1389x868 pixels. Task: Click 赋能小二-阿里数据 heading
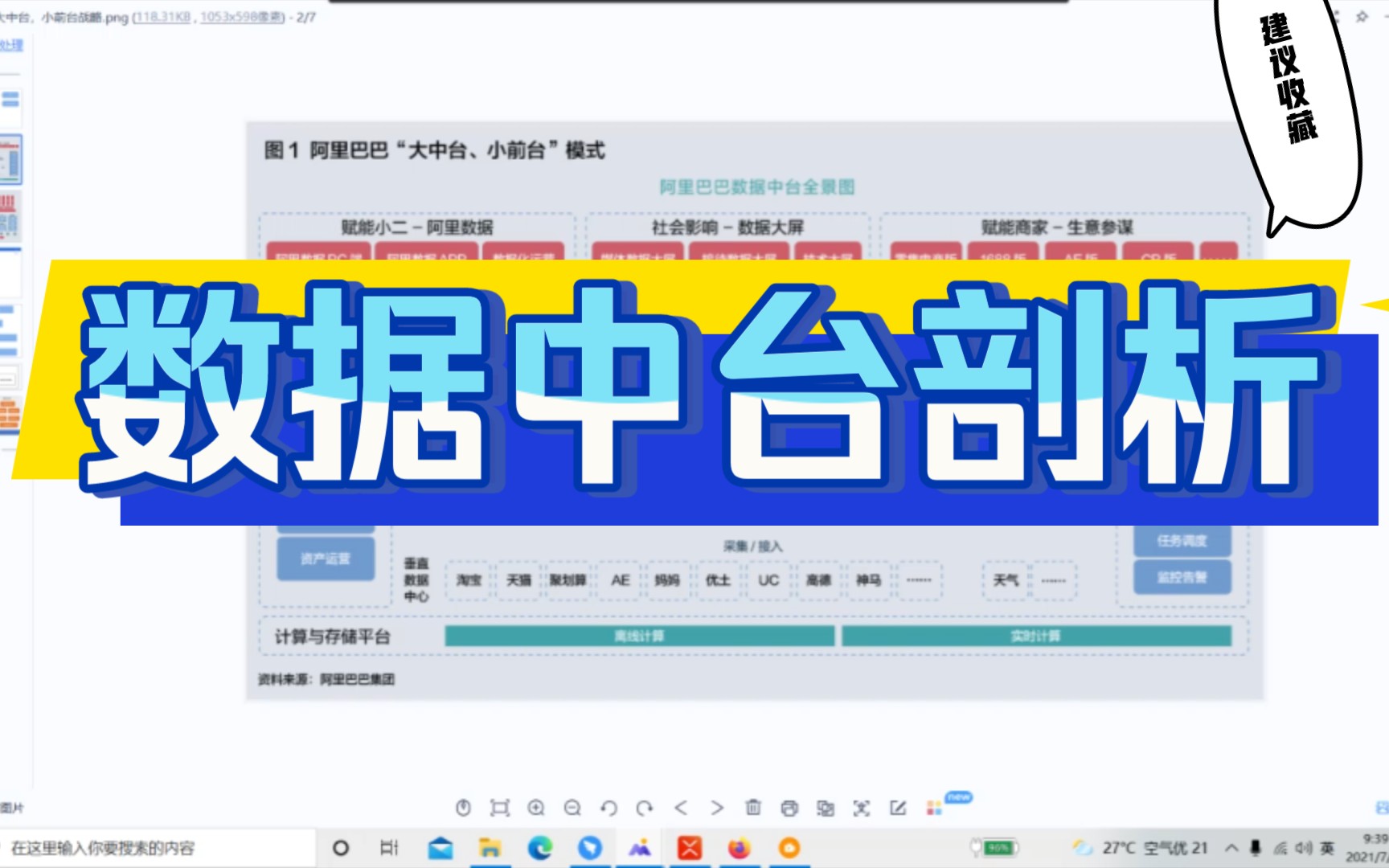coord(417,227)
